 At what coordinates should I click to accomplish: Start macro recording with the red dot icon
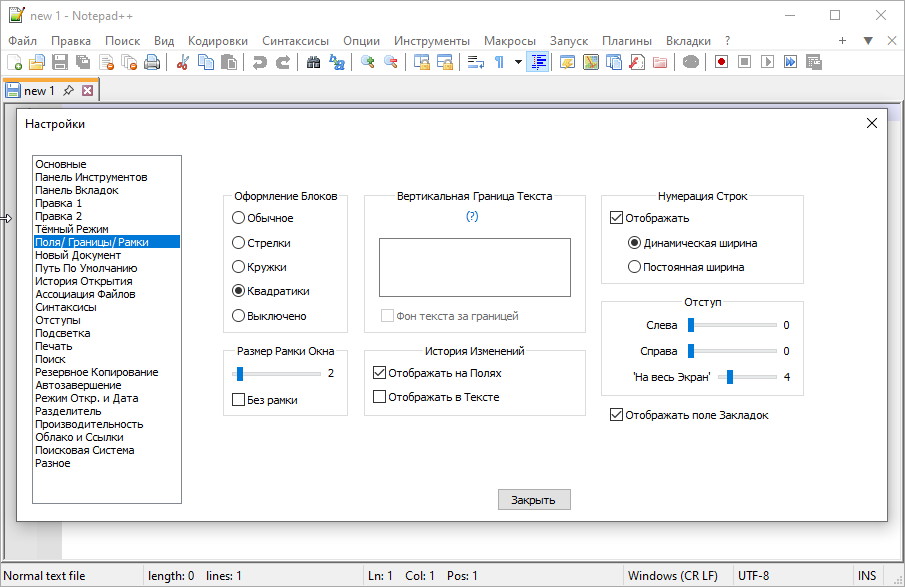721,62
